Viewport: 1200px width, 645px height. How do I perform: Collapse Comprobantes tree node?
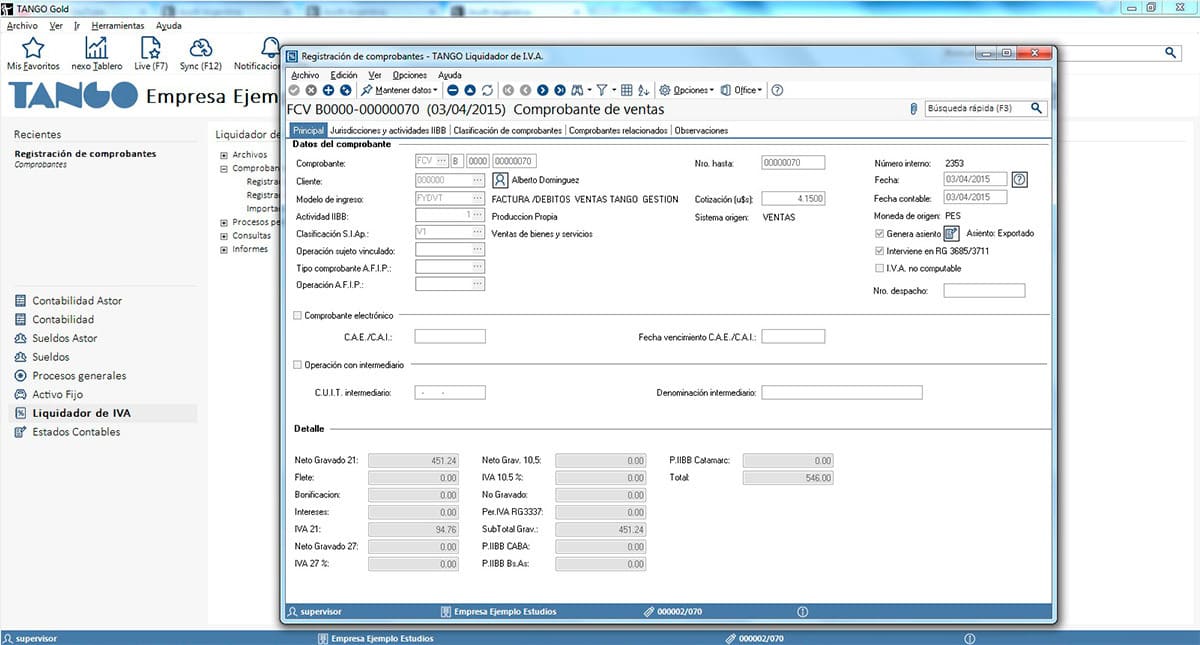(223, 169)
